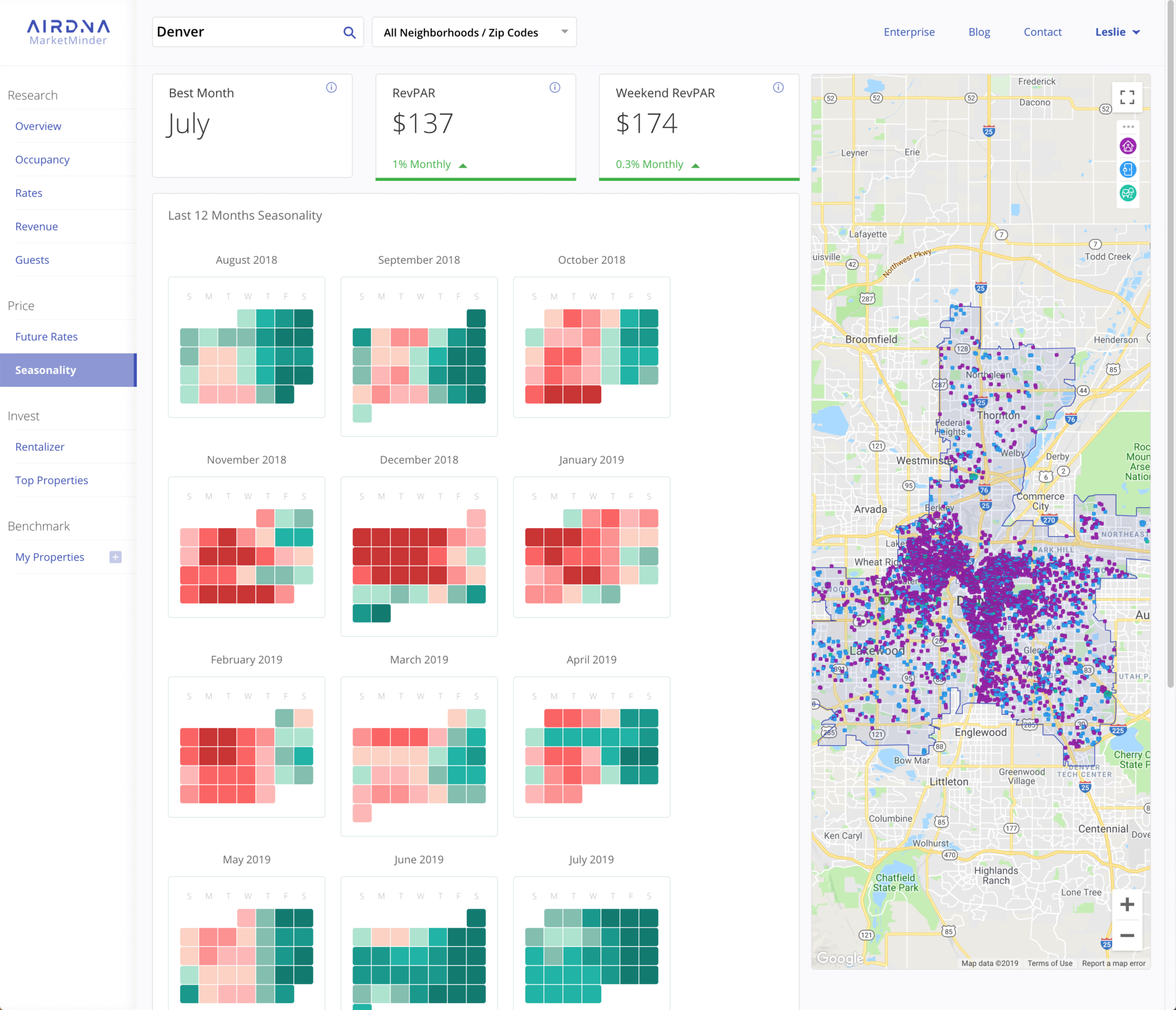Select the green shared room map filter icon

(1127, 194)
